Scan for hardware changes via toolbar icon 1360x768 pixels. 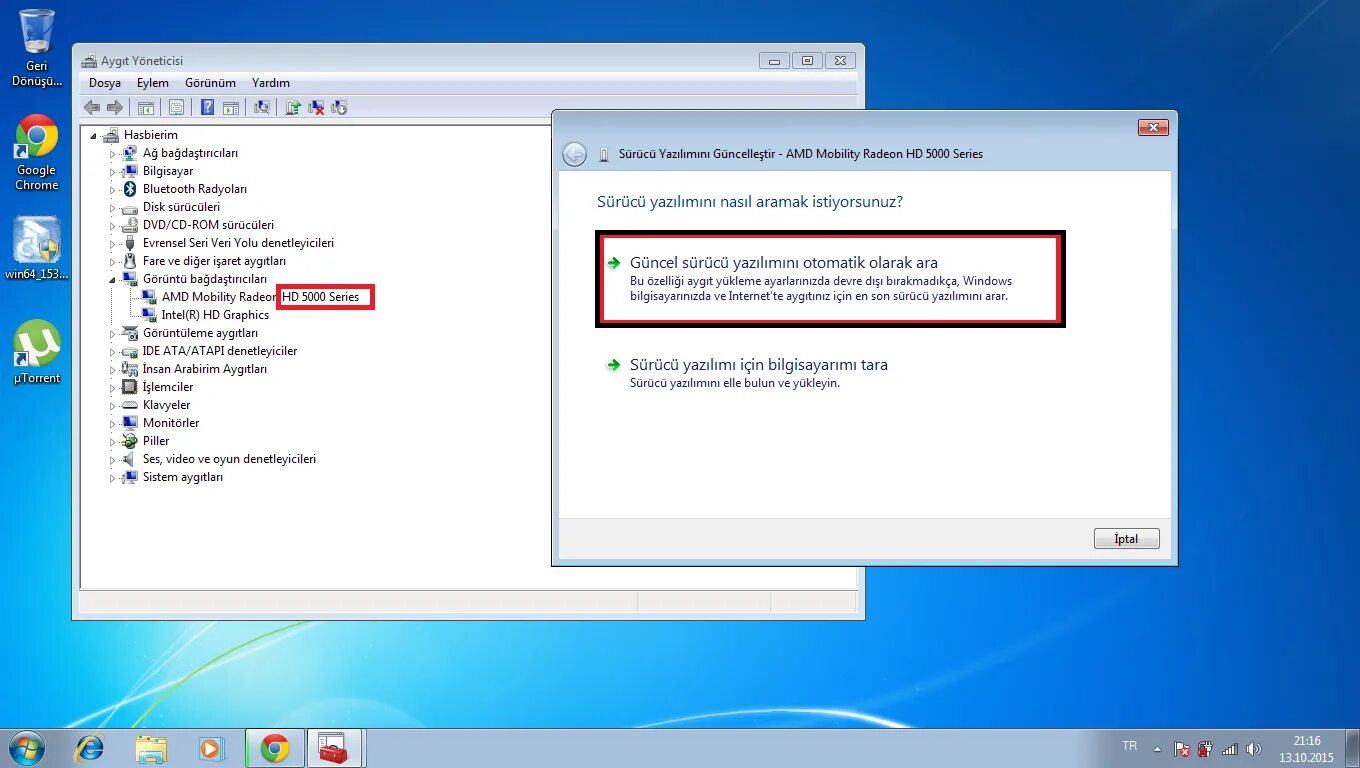tap(262, 107)
